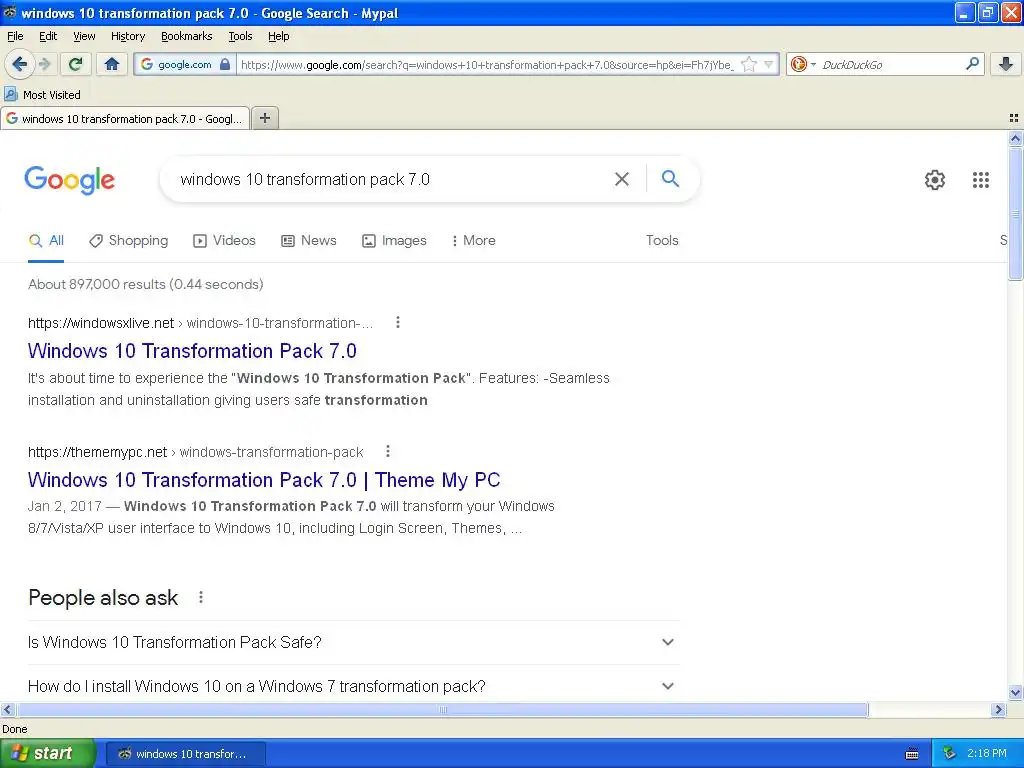Click the DuckDuckGo search input
The height and width of the screenshot is (768, 1024).
coord(891,65)
